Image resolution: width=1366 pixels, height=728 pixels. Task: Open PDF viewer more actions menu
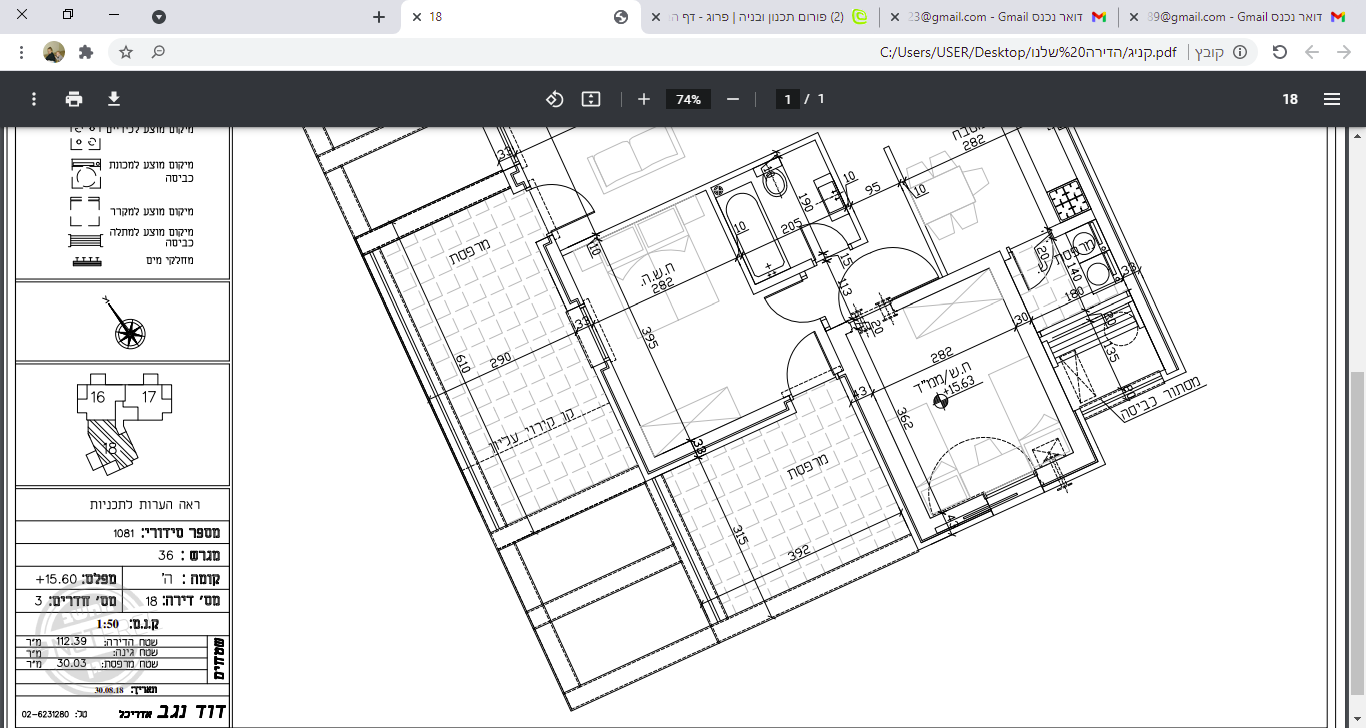pyautogui.click(x=34, y=99)
